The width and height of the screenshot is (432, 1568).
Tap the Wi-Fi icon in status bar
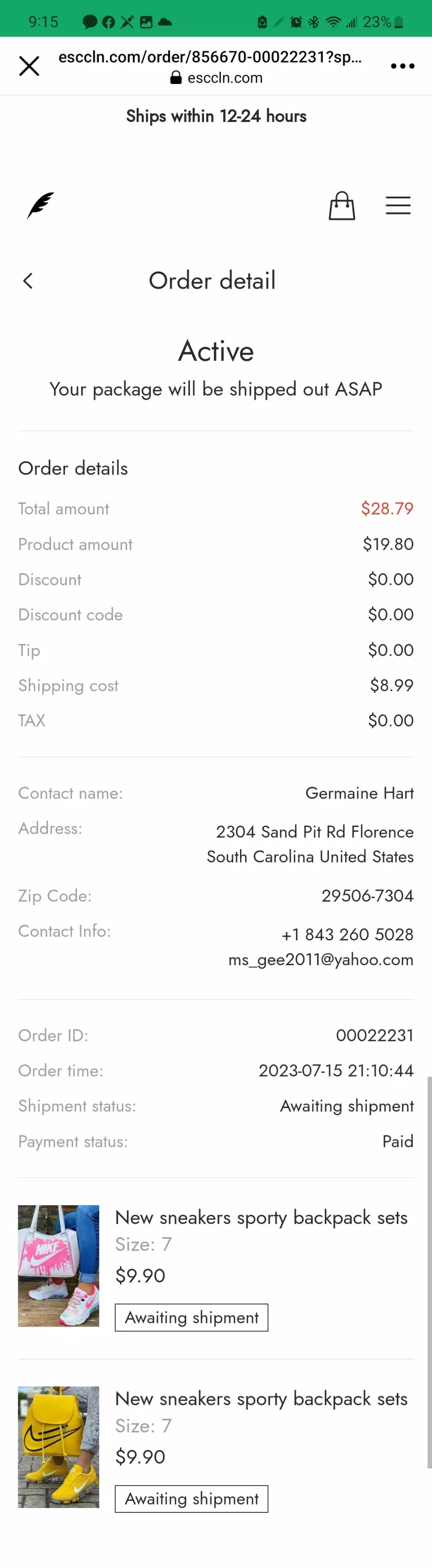[333, 22]
